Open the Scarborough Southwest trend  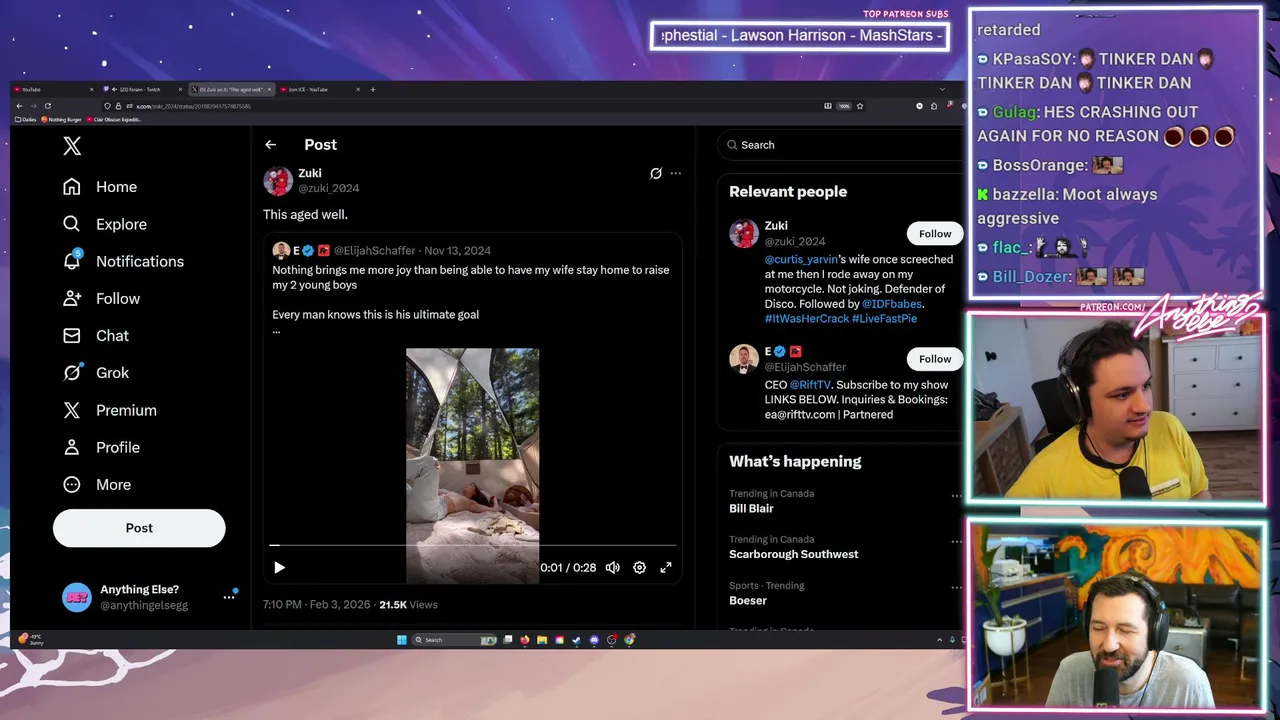point(793,554)
